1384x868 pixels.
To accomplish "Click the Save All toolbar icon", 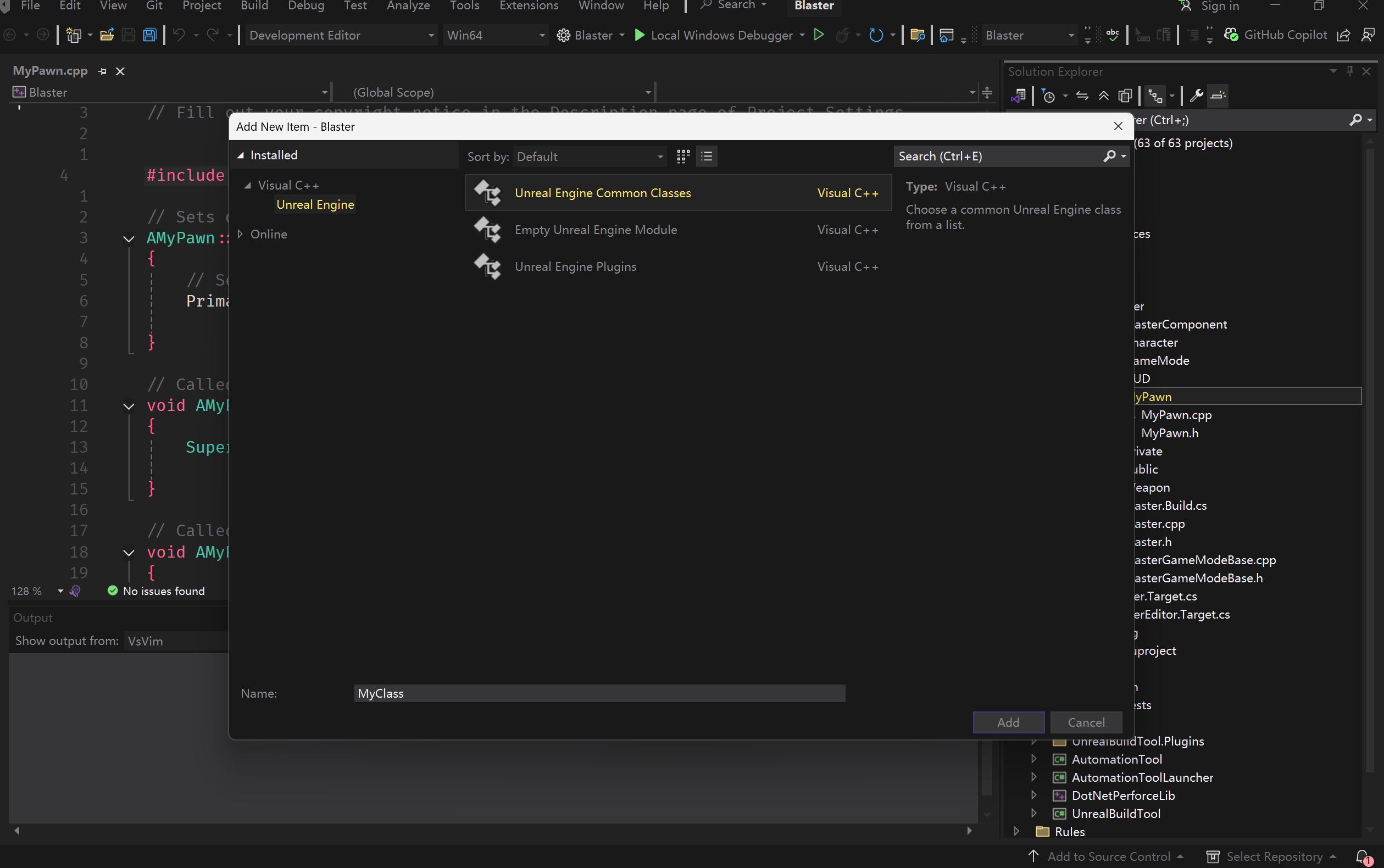I will coord(150,35).
